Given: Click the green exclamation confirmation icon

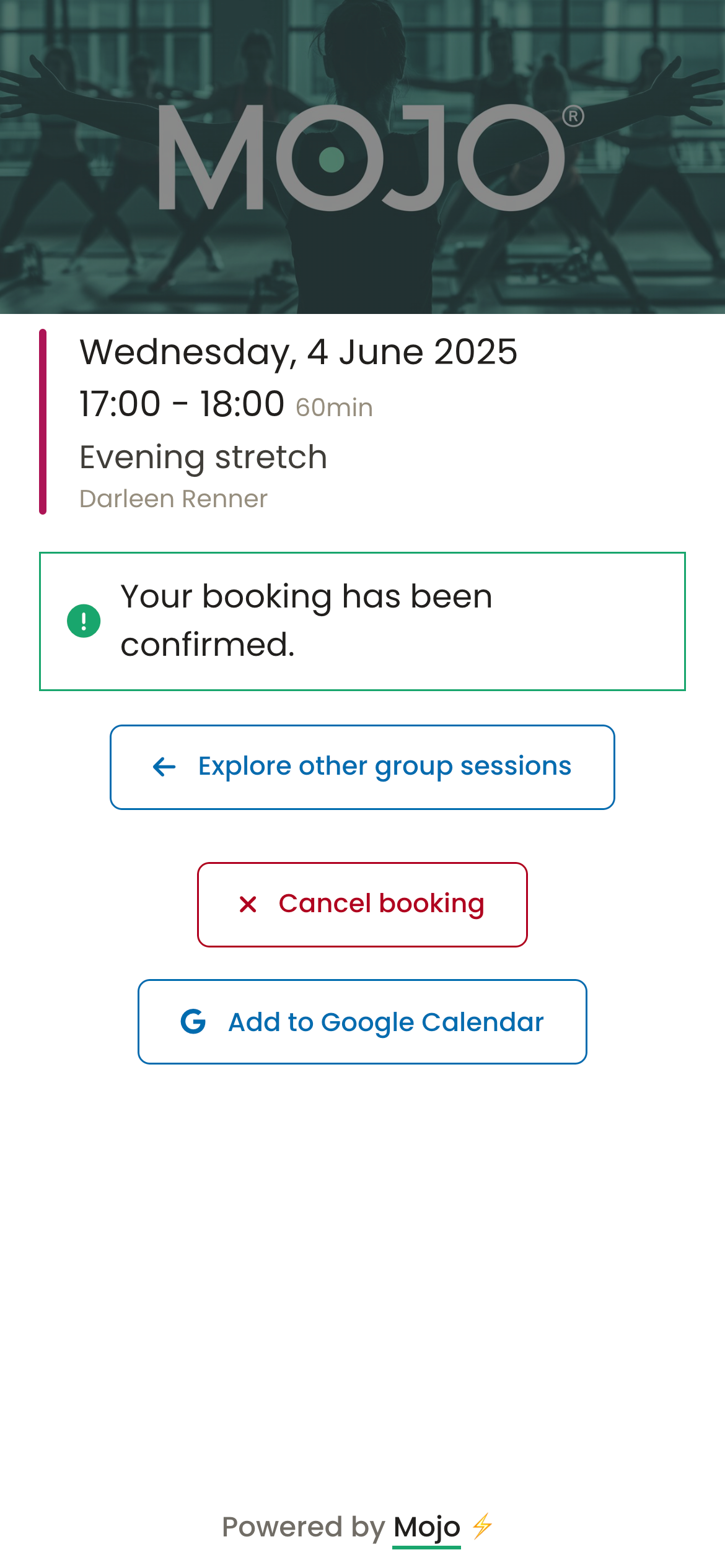Looking at the screenshot, I should (84, 621).
